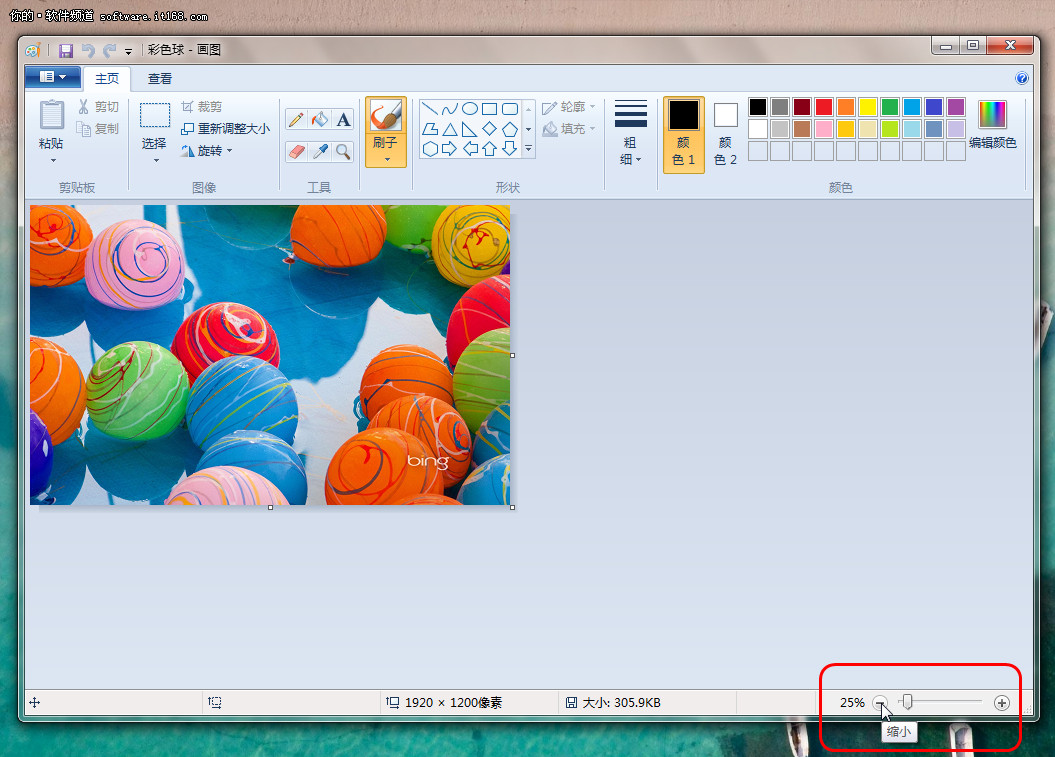
Task: Pick the yellow palette swatch
Action: click(x=867, y=106)
